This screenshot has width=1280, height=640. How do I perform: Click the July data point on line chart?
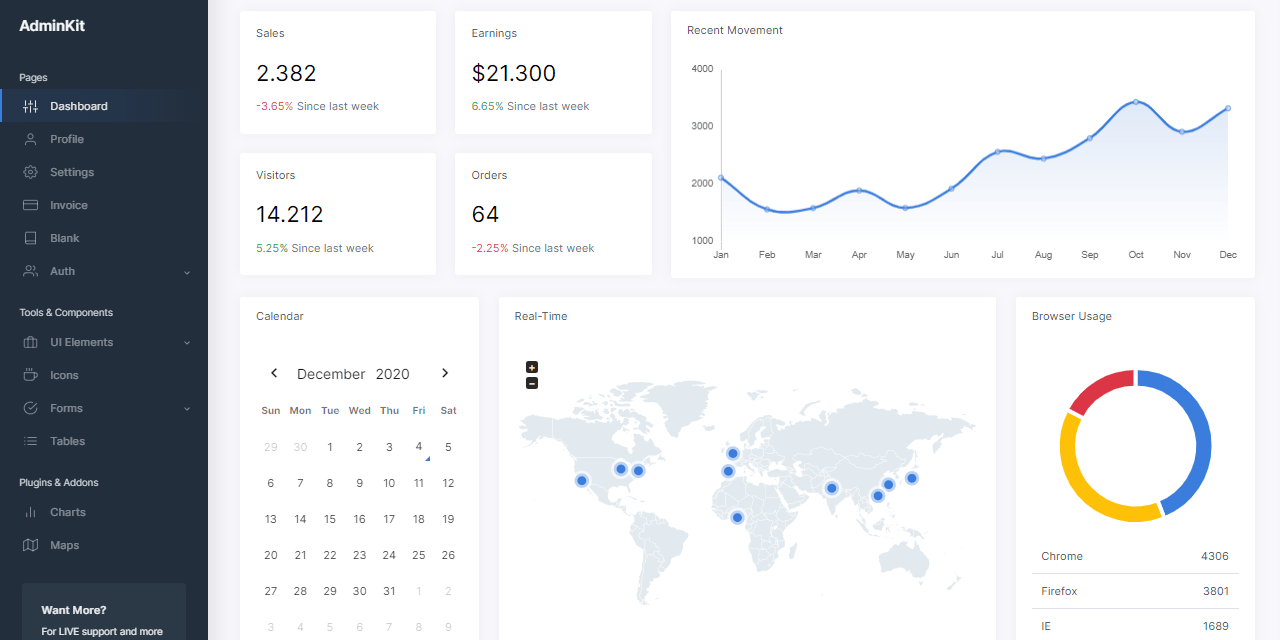(997, 152)
